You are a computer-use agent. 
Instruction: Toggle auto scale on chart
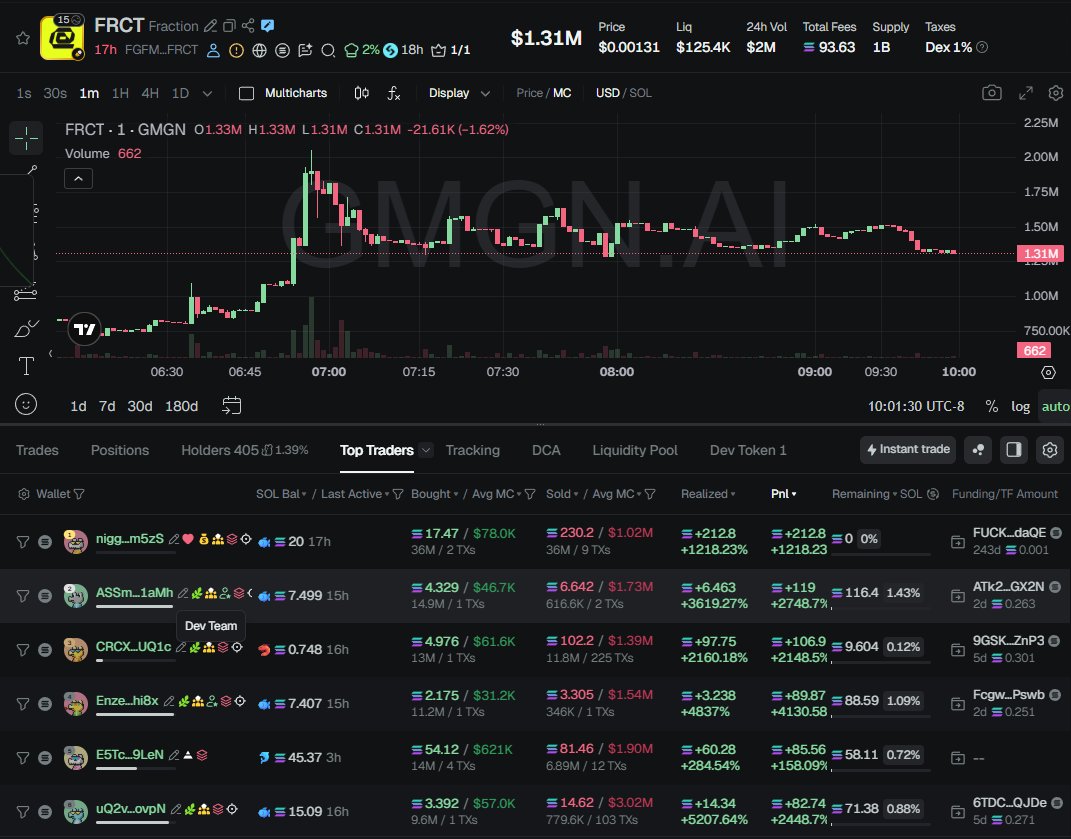pyautogui.click(x=1055, y=407)
